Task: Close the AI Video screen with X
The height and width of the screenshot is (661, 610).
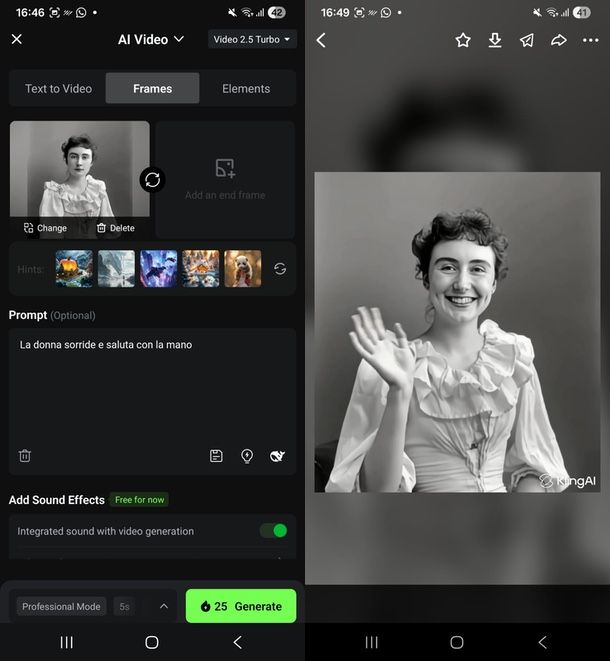Action: coord(17,39)
